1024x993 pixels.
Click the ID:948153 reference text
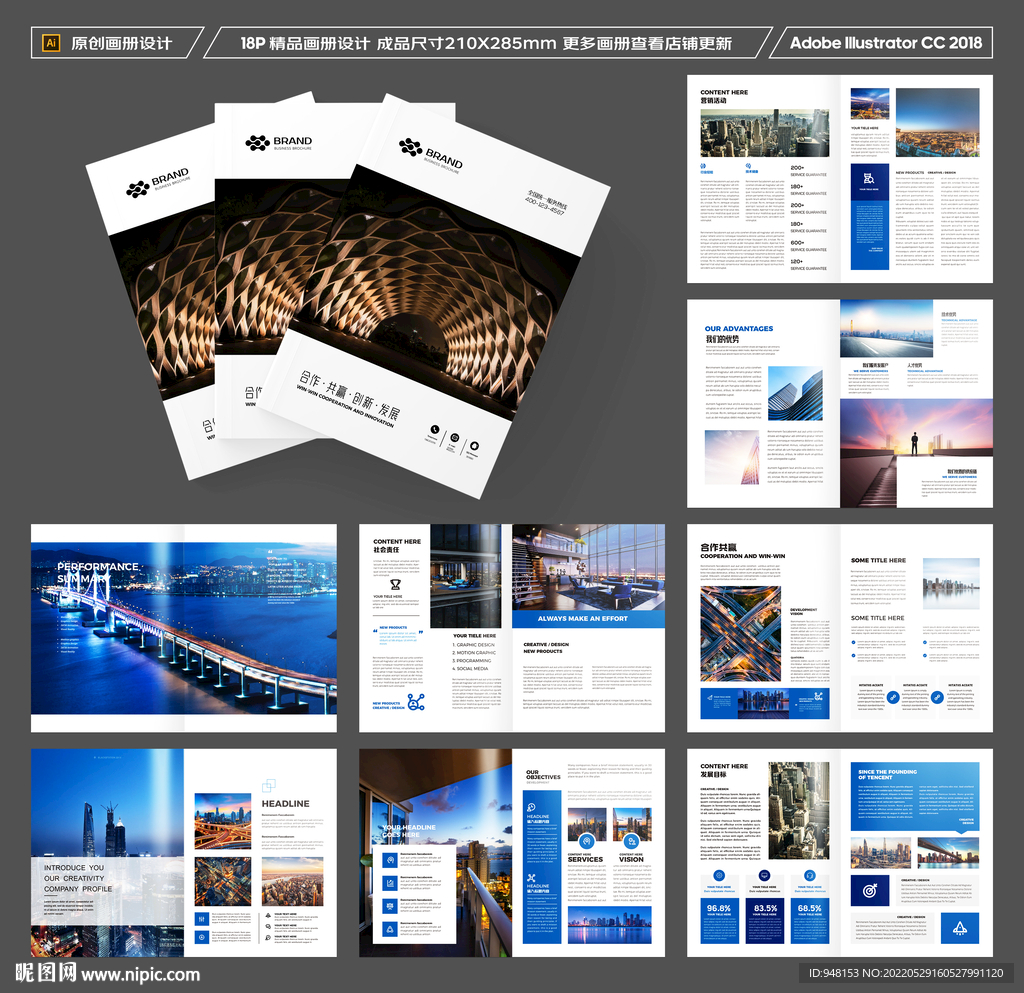tap(906, 973)
